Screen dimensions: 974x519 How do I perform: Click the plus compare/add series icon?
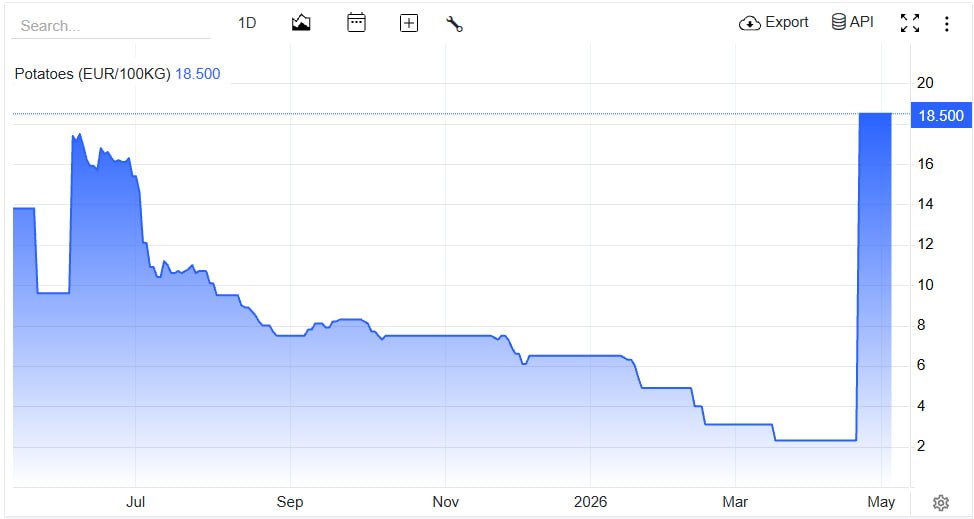[408, 24]
